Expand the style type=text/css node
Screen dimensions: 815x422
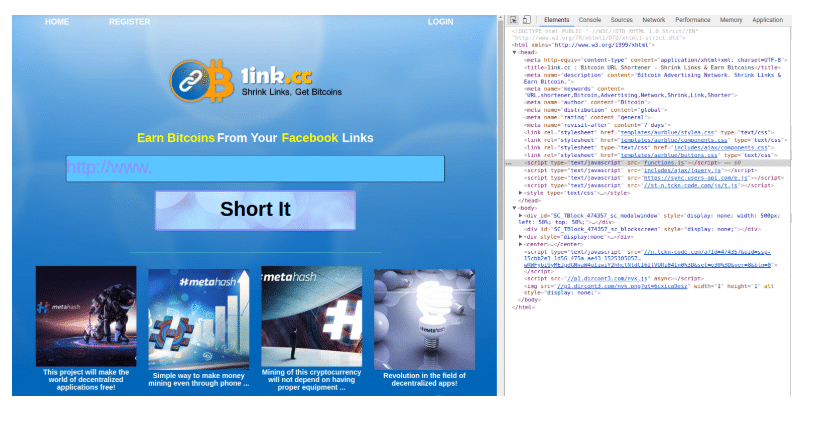521,193
